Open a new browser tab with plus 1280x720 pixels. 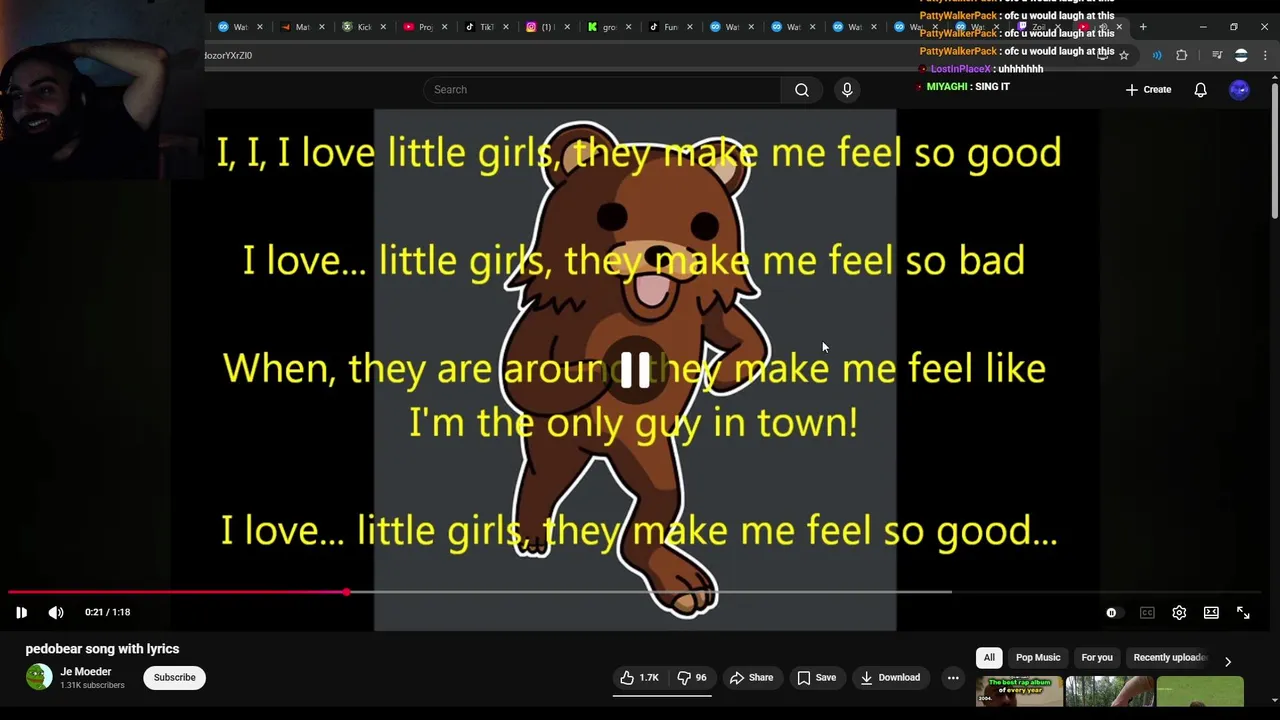(x=1143, y=27)
